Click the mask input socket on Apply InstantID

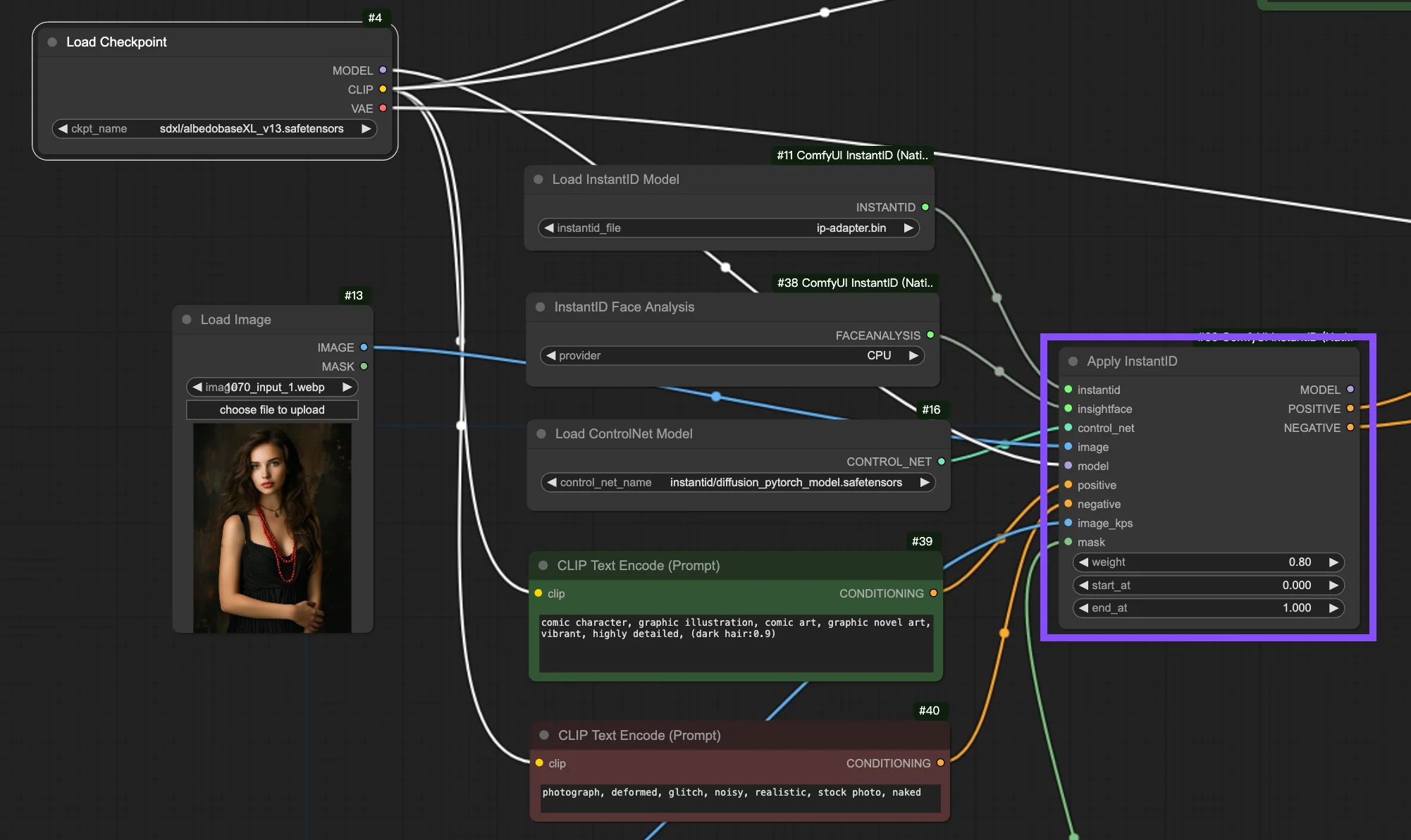tap(1068, 542)
